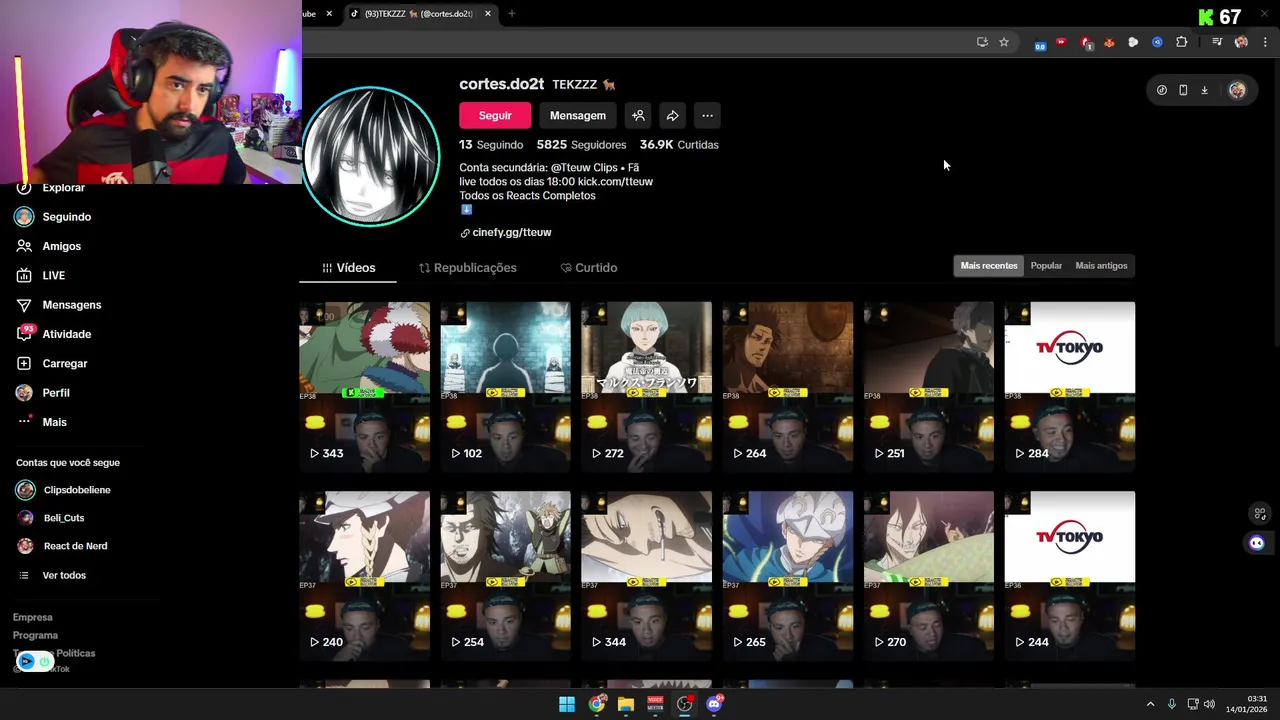Click the floating grid icon above Discord
Image resolution: width=1280 pixels, height=720 pixels.
pyautogui.click(x=1260, y=513)
